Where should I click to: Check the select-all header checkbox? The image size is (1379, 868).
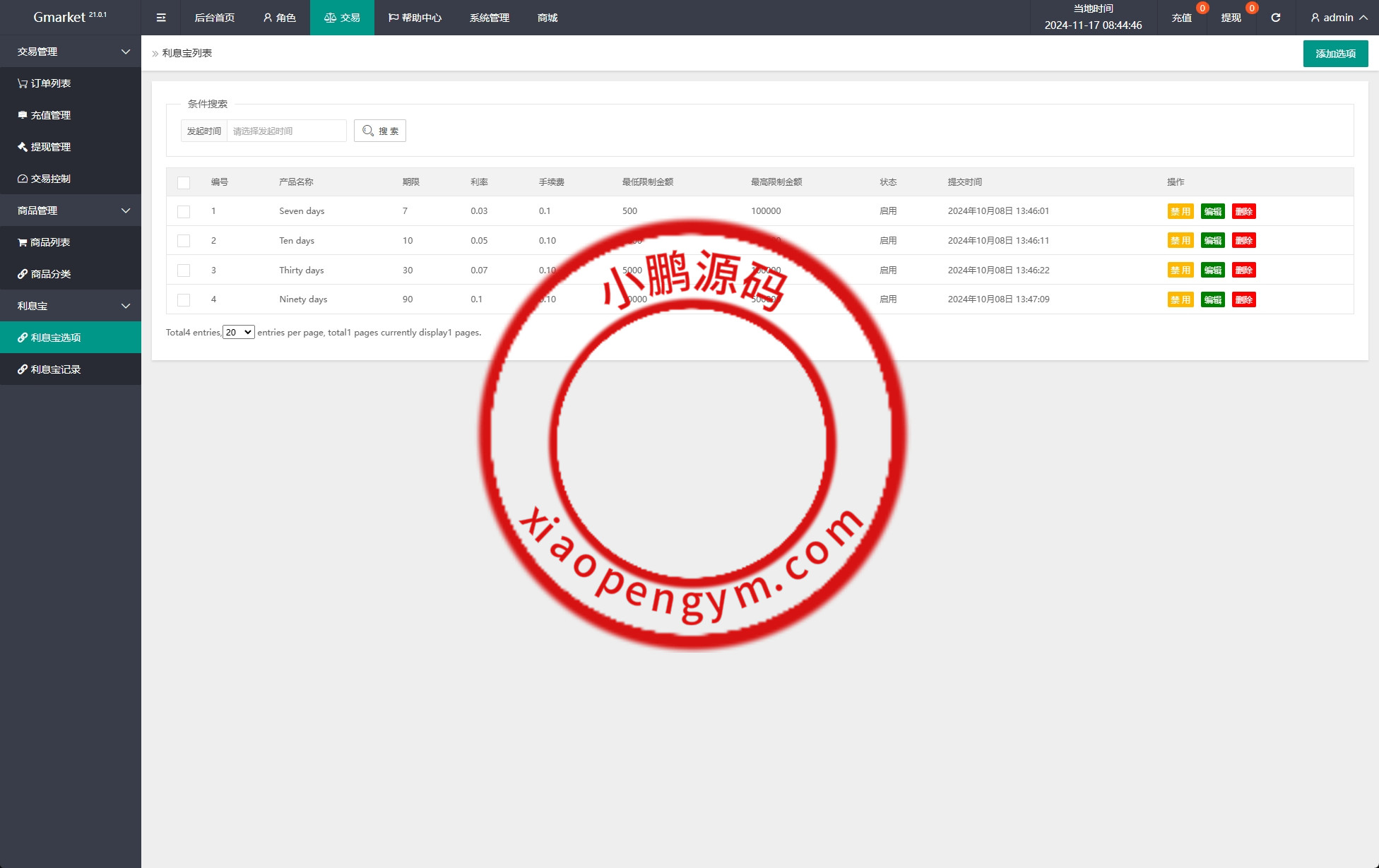tap(184, 182)
